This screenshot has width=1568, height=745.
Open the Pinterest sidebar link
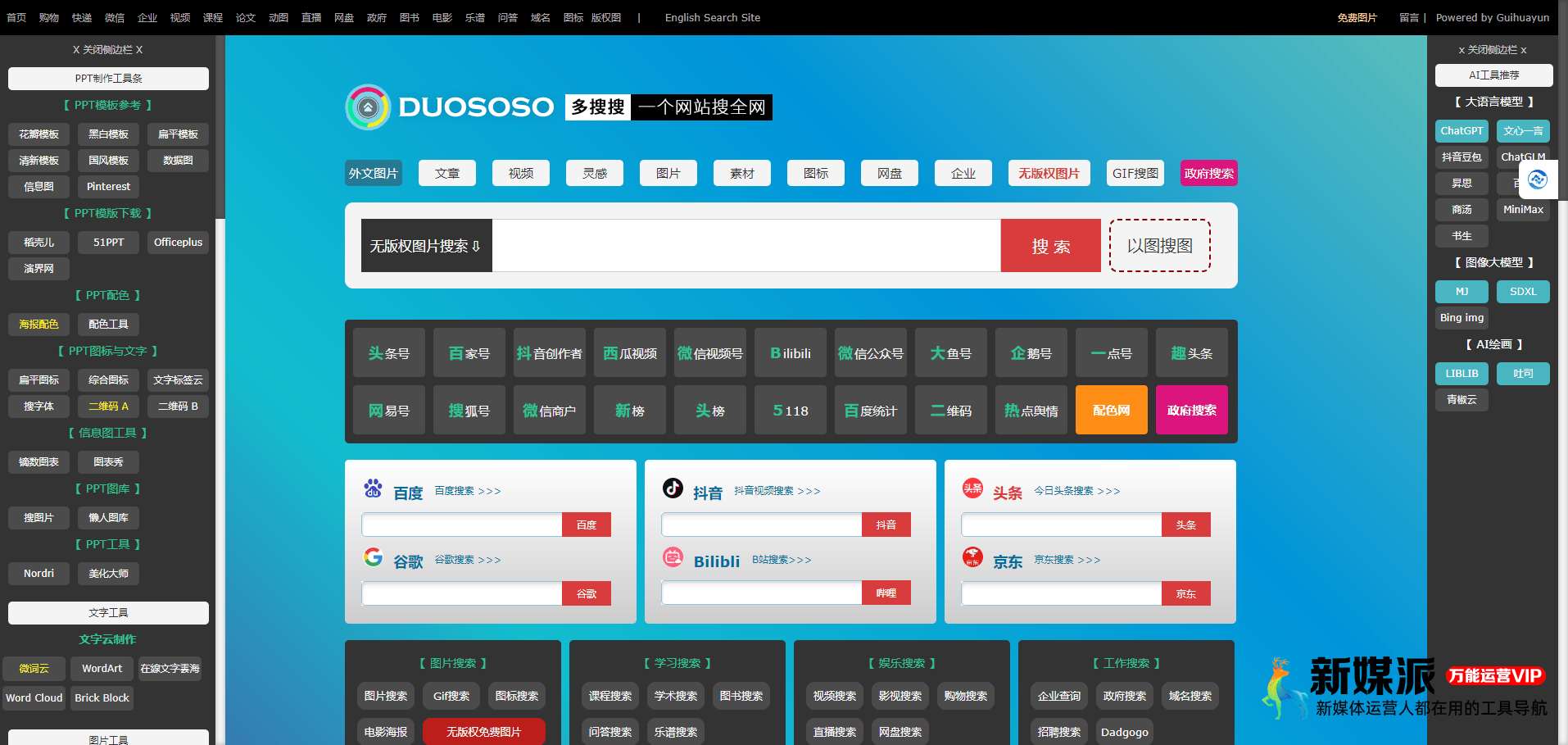click(x=108, y=186)
